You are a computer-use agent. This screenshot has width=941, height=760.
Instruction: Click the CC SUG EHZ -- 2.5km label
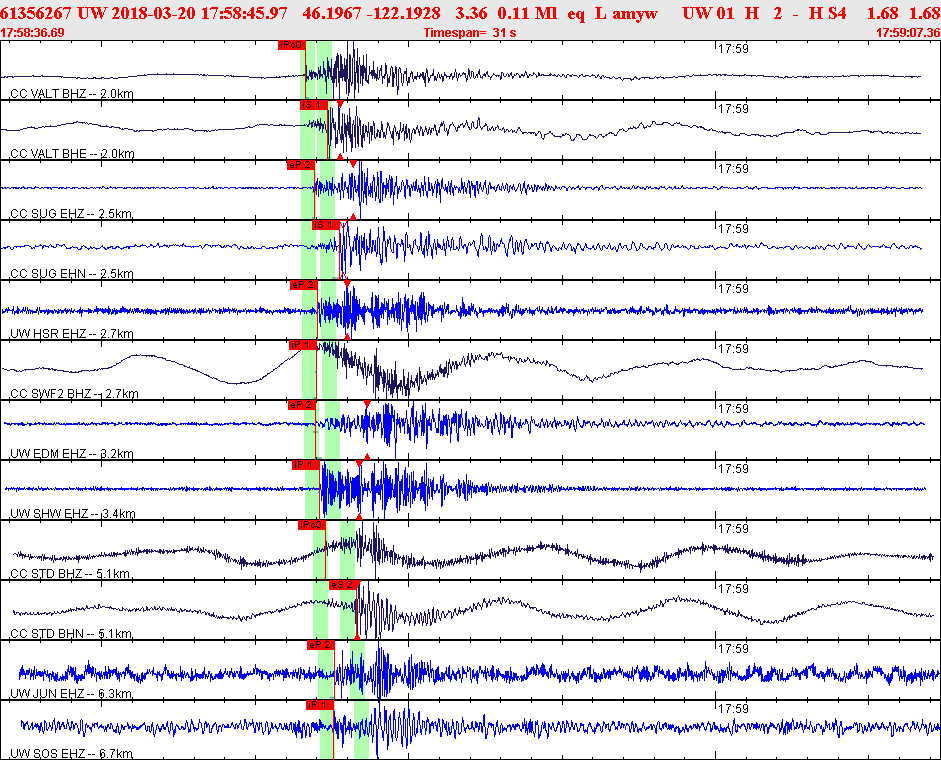click(71, 214)
